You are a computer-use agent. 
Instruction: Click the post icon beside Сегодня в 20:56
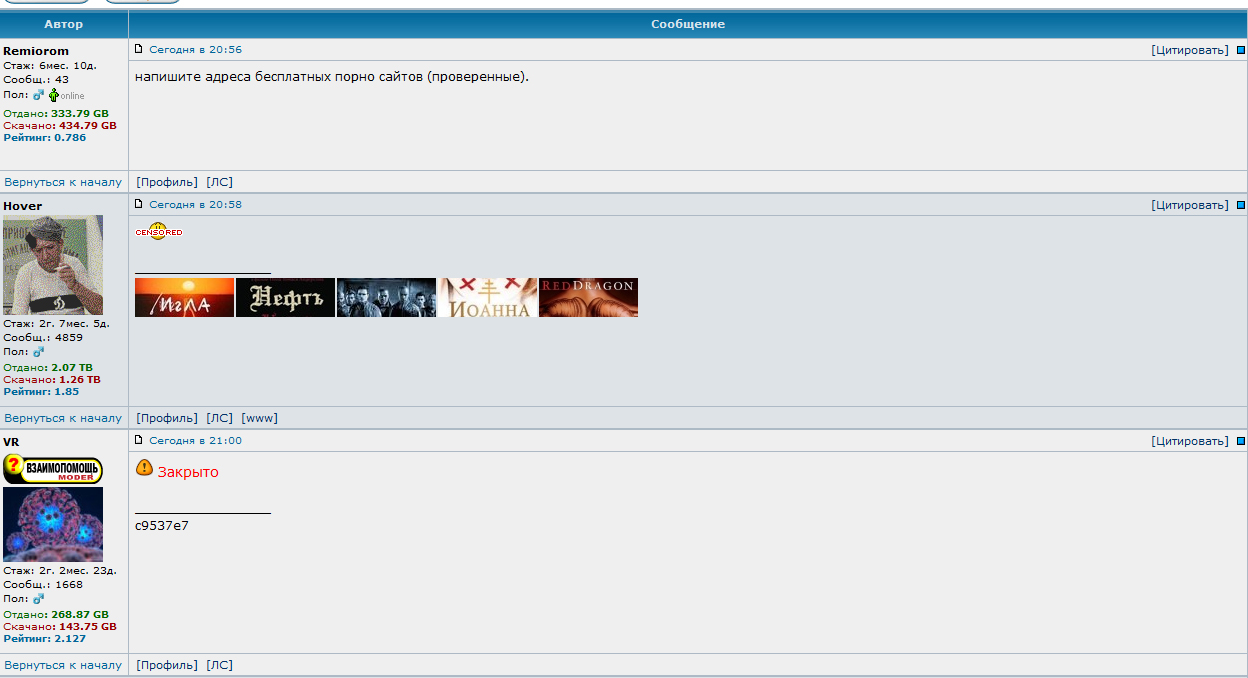(139, 49)
